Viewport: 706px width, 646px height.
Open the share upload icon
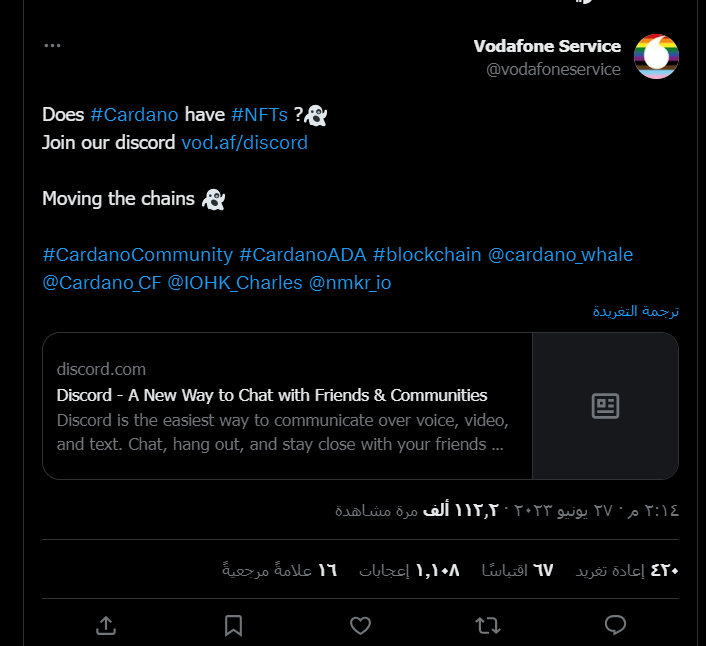point(106,625)
